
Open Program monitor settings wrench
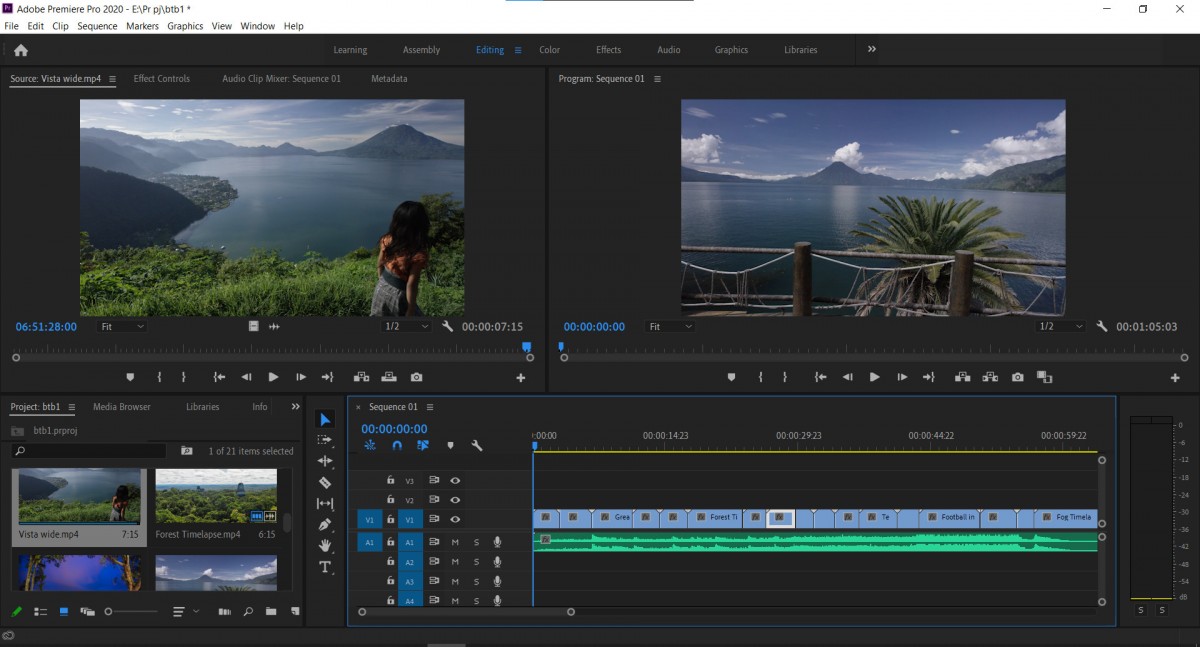[x=1102, y=326]
